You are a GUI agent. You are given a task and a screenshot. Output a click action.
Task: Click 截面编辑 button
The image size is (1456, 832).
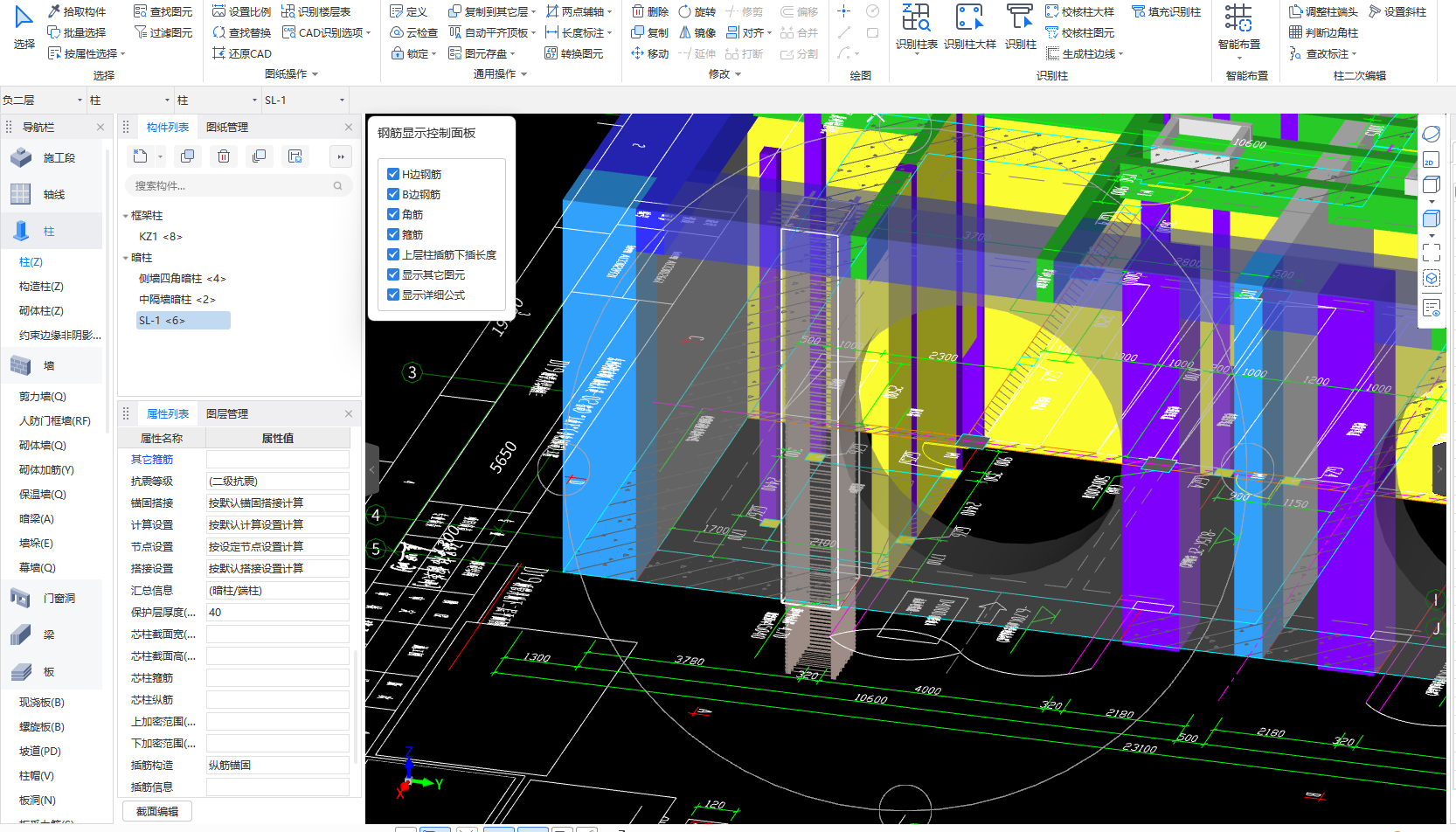click(x=157, y=811)
